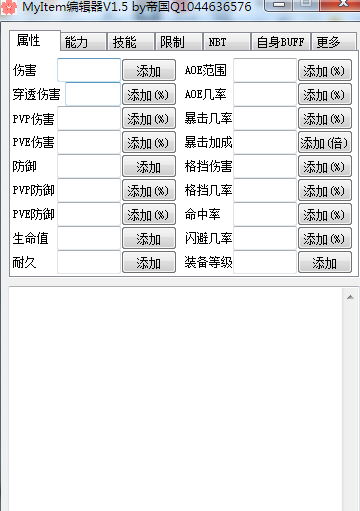Viewport: 360px width, 511px height.
Task: Click 添加(%) button for 闪避几率
Action: (x=325, y=238)
